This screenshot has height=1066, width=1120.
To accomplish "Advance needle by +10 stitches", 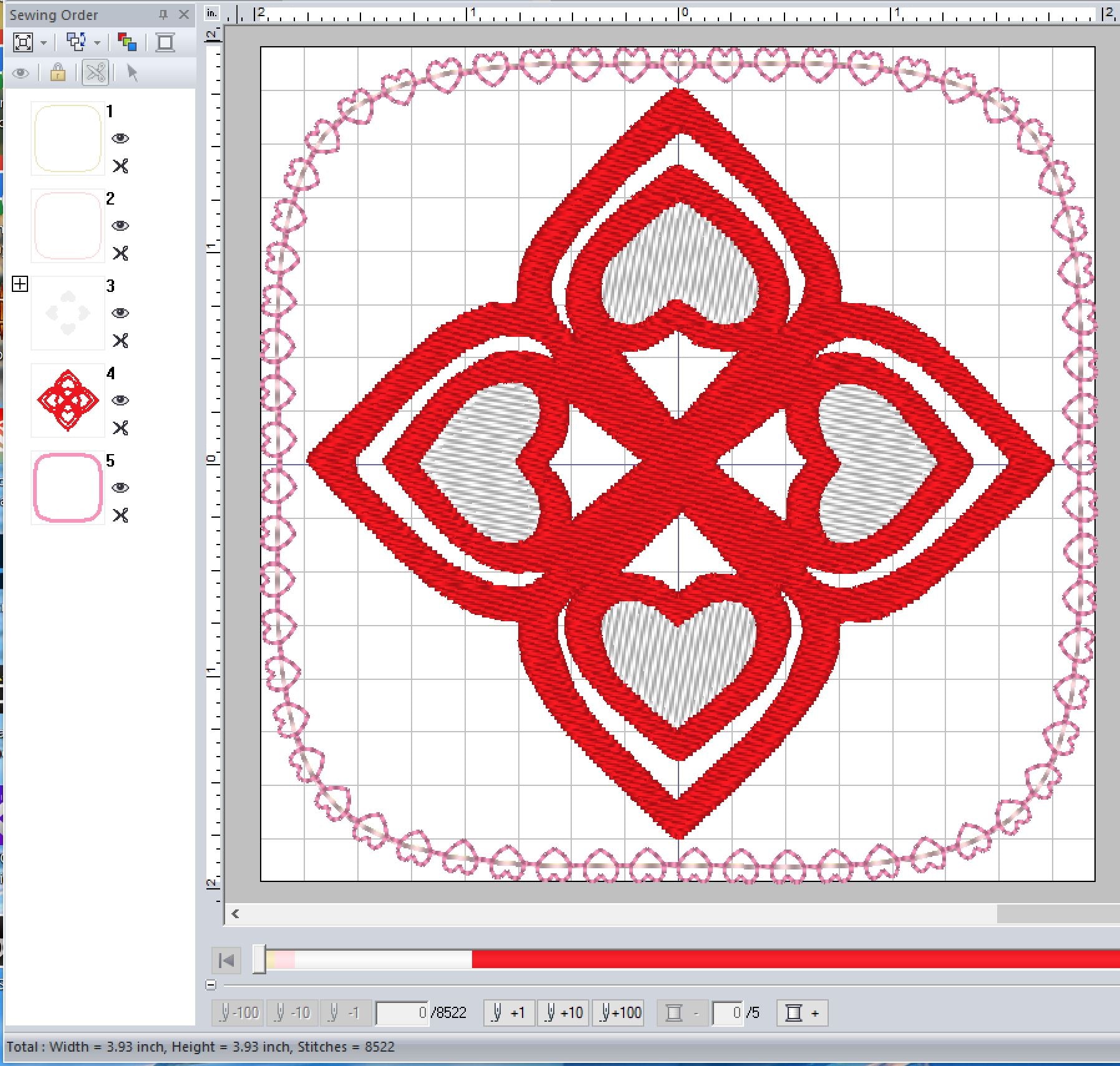I will pos(563,1013).
